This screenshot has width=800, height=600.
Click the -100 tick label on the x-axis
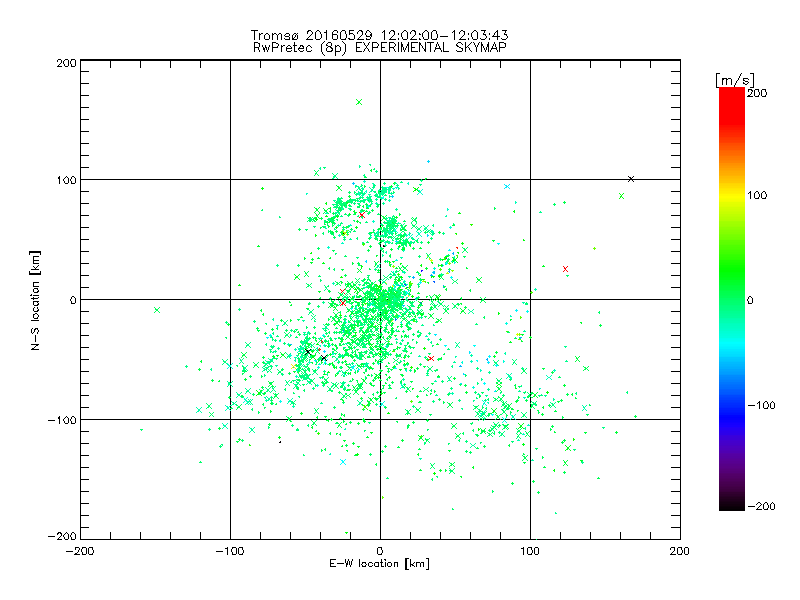coord(230,551)
